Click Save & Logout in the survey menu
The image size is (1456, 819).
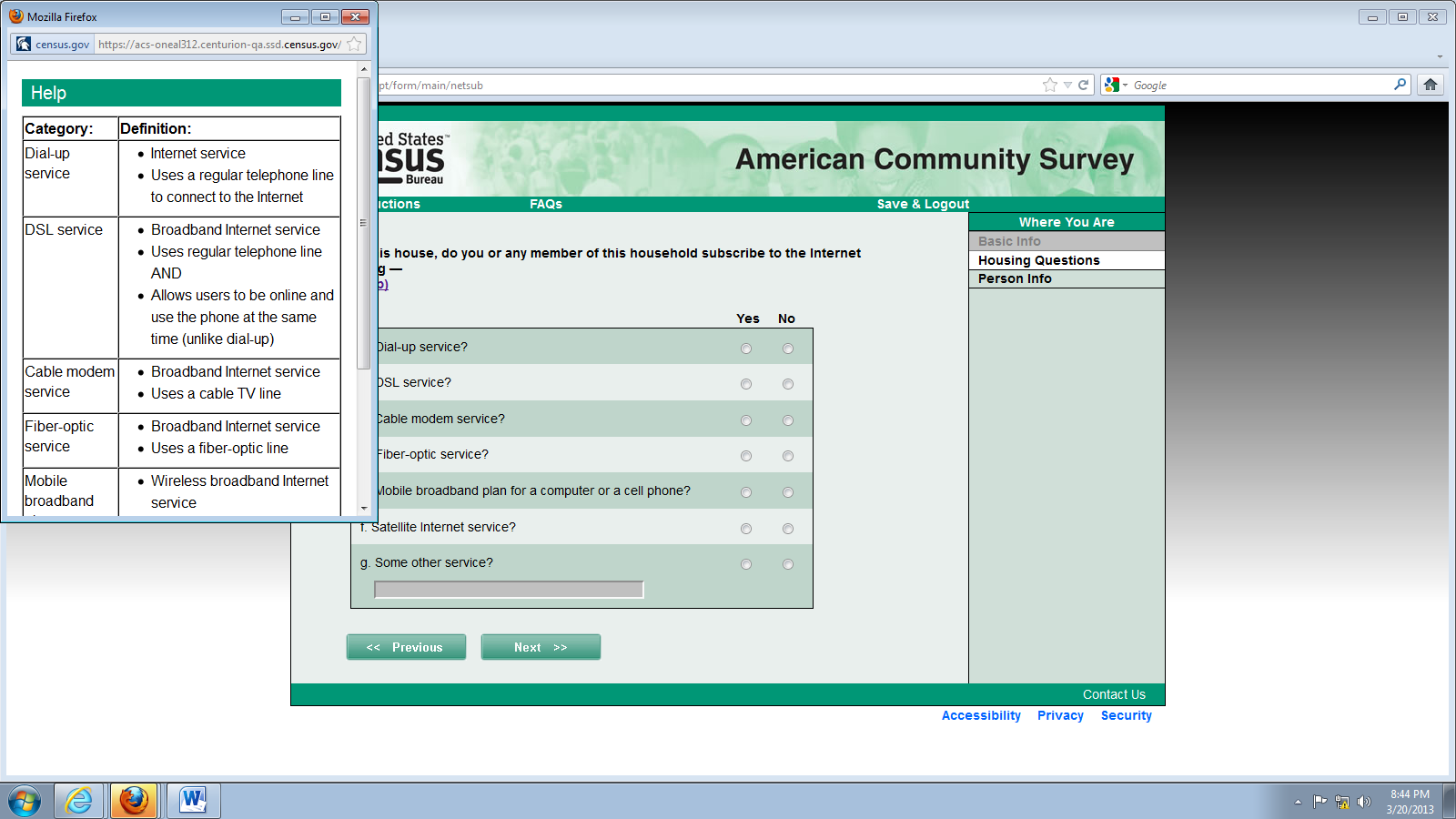point(923,204)
